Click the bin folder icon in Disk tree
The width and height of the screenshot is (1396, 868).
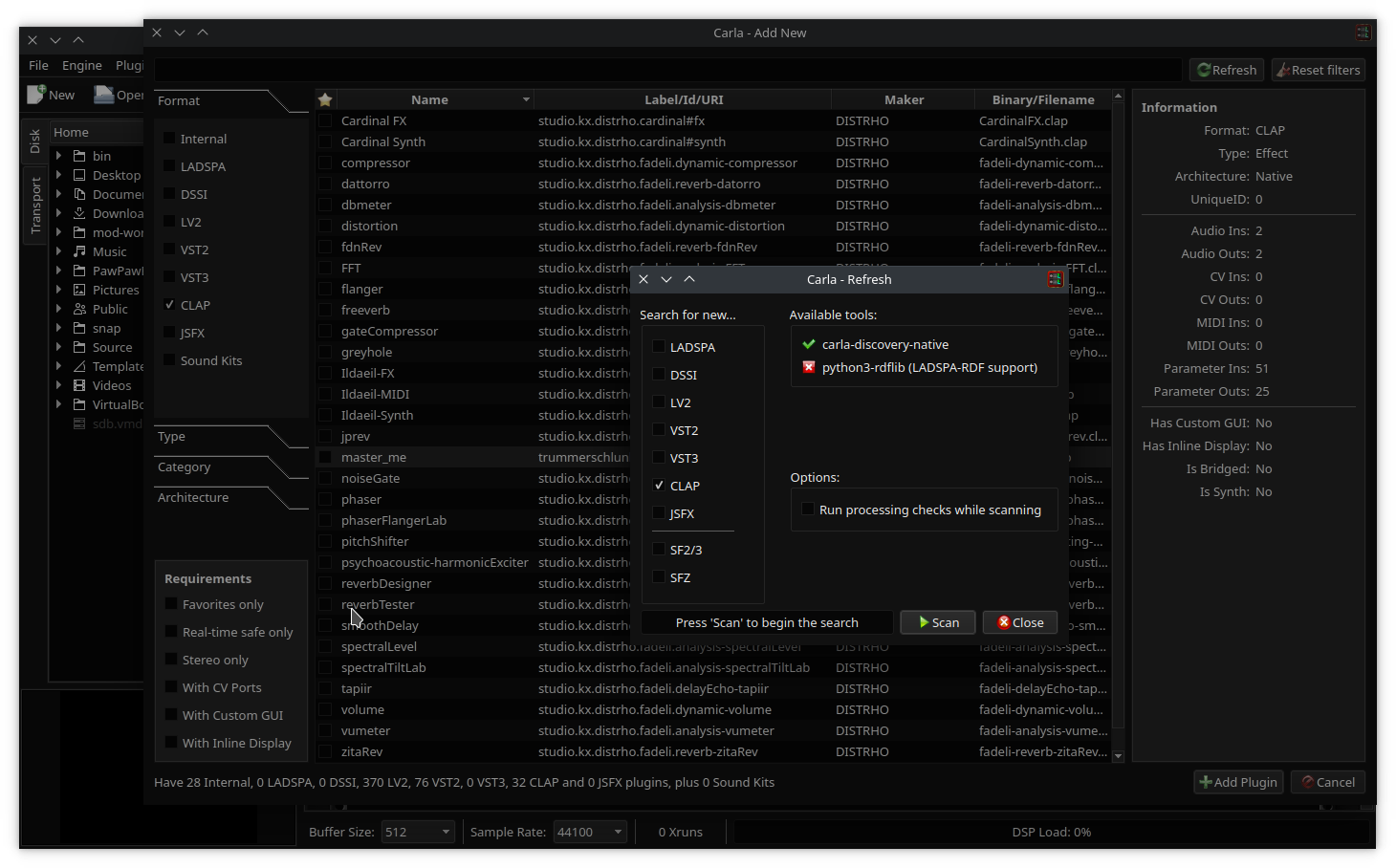pos(80,156)
